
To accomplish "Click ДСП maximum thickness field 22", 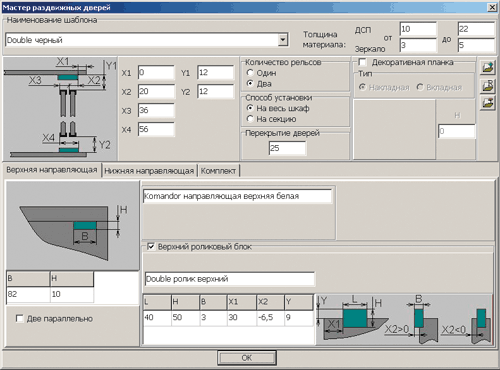I will [476, 29].
